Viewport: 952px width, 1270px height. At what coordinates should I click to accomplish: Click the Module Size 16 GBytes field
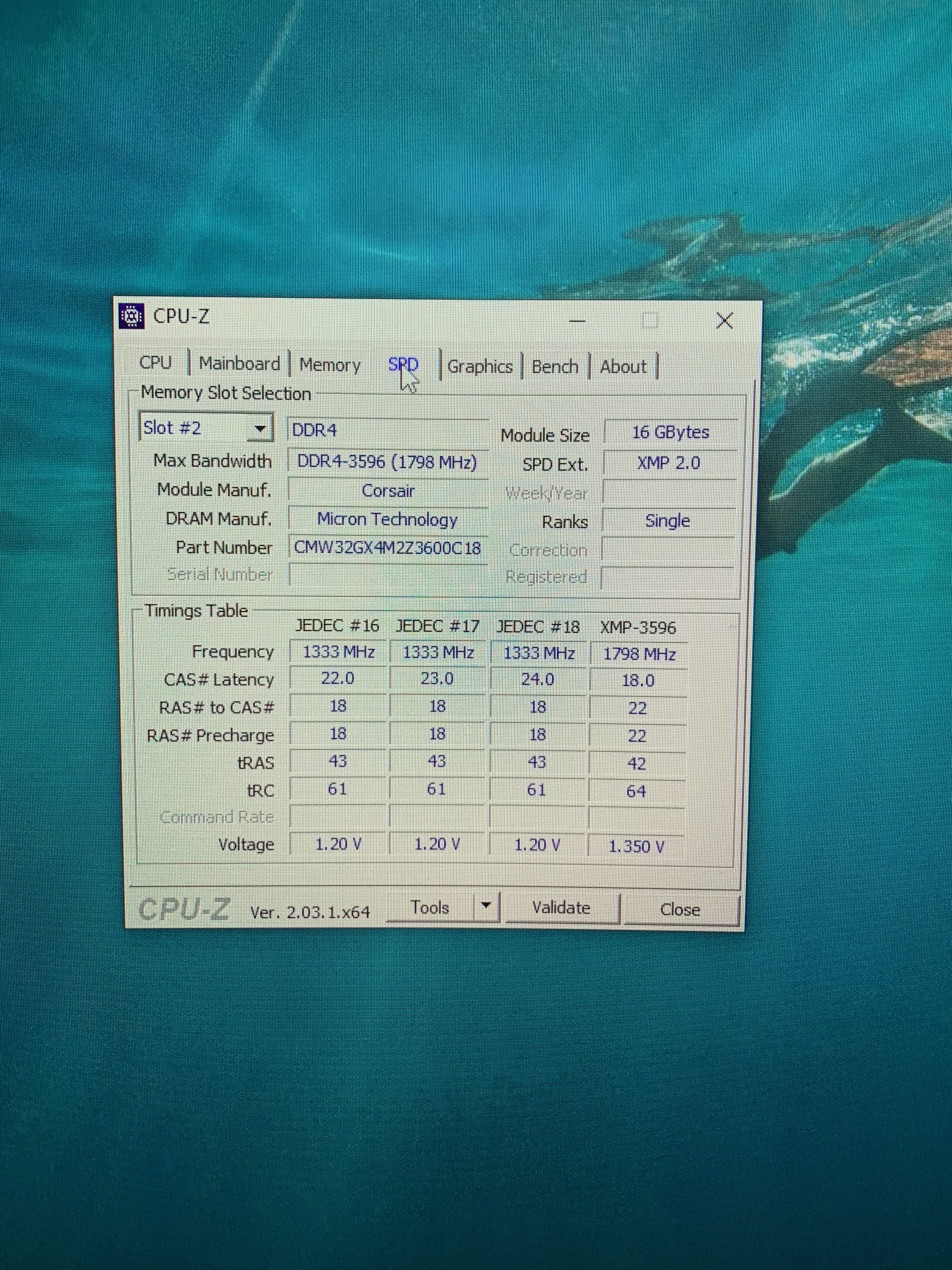coord(670,432)
